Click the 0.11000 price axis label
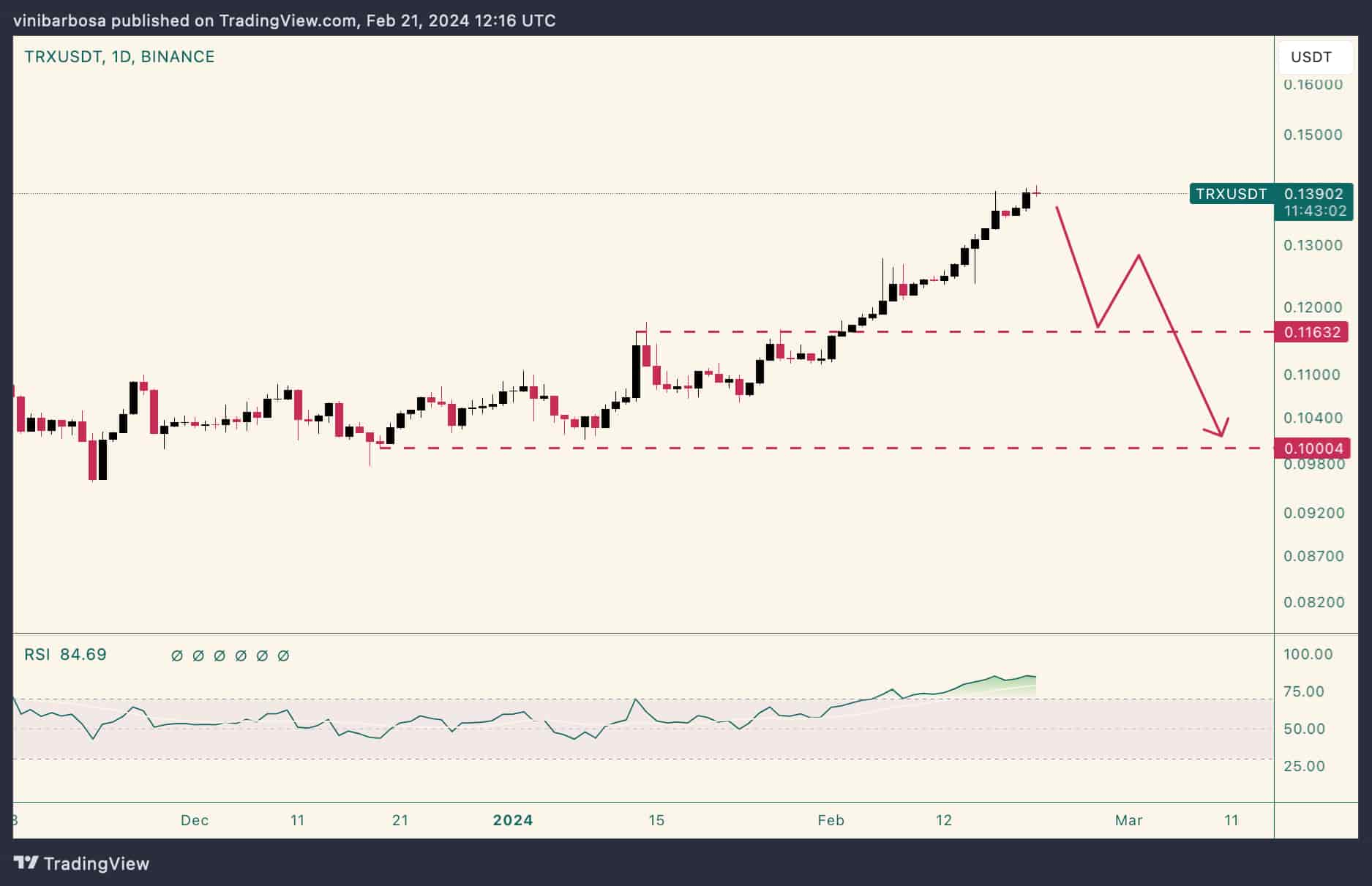 pyautogui.click(x=1313, y=375)
